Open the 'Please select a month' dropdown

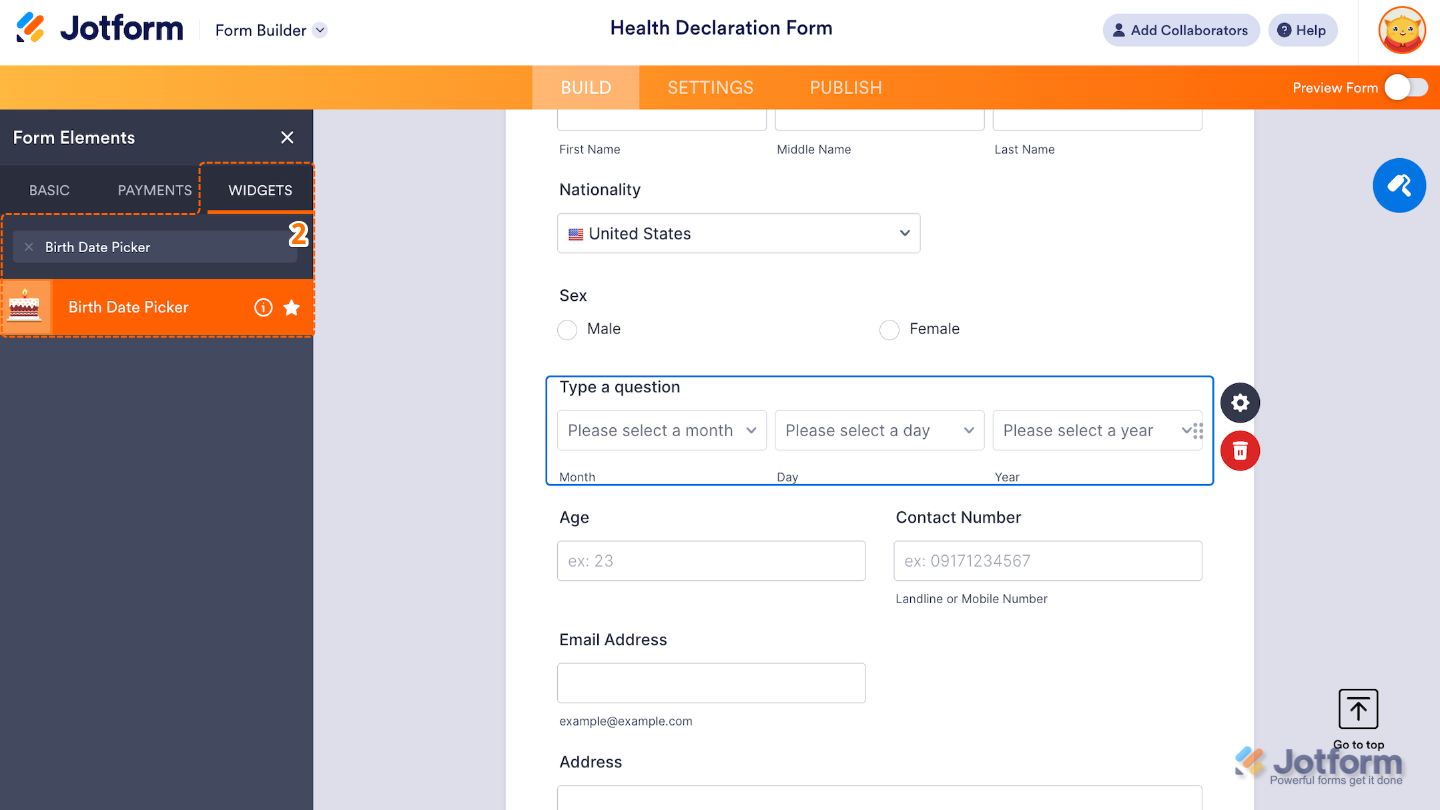(x=661, y=430)
